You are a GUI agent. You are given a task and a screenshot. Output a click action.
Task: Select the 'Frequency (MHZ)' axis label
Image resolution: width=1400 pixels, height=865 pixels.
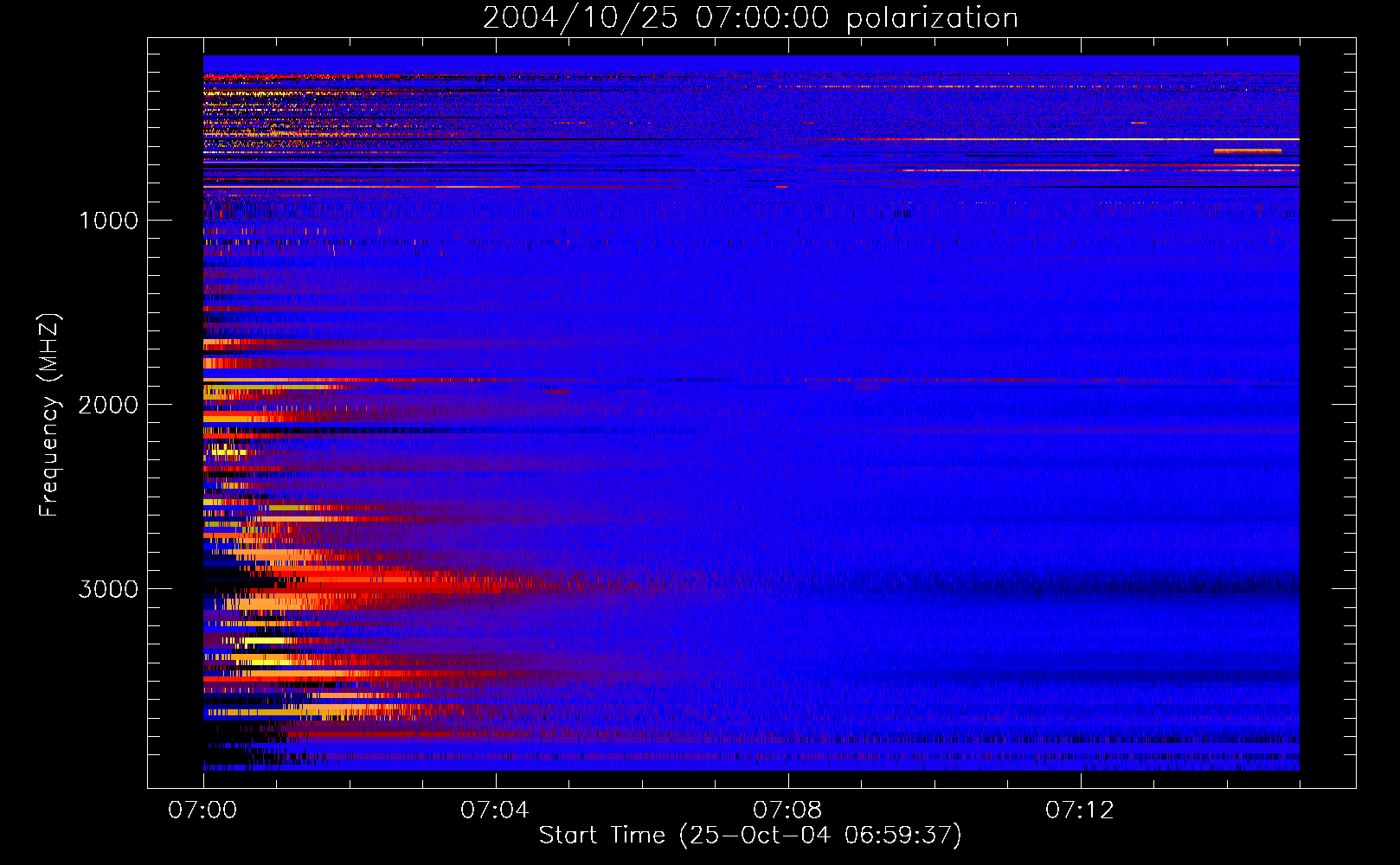pos(49,415)
